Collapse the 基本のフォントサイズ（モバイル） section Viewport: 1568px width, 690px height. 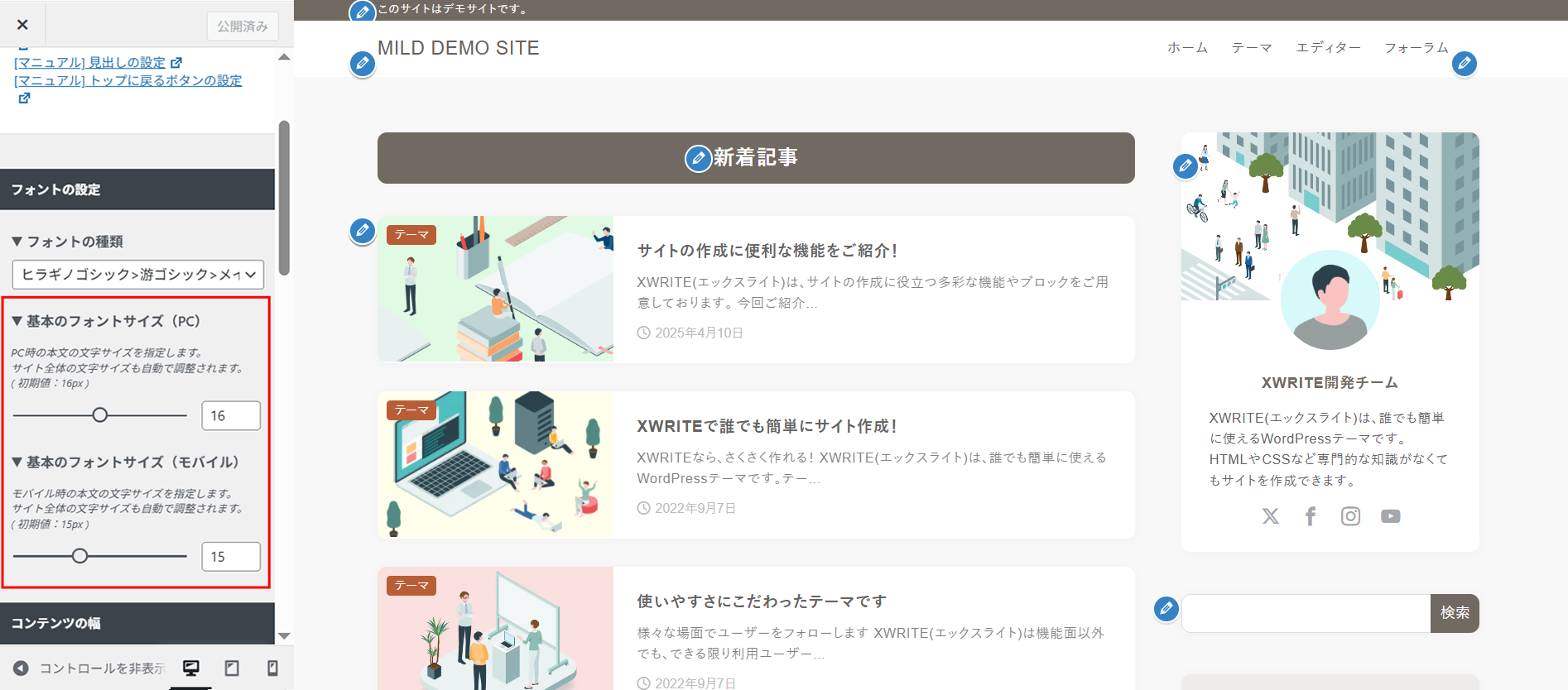(125, 462)
